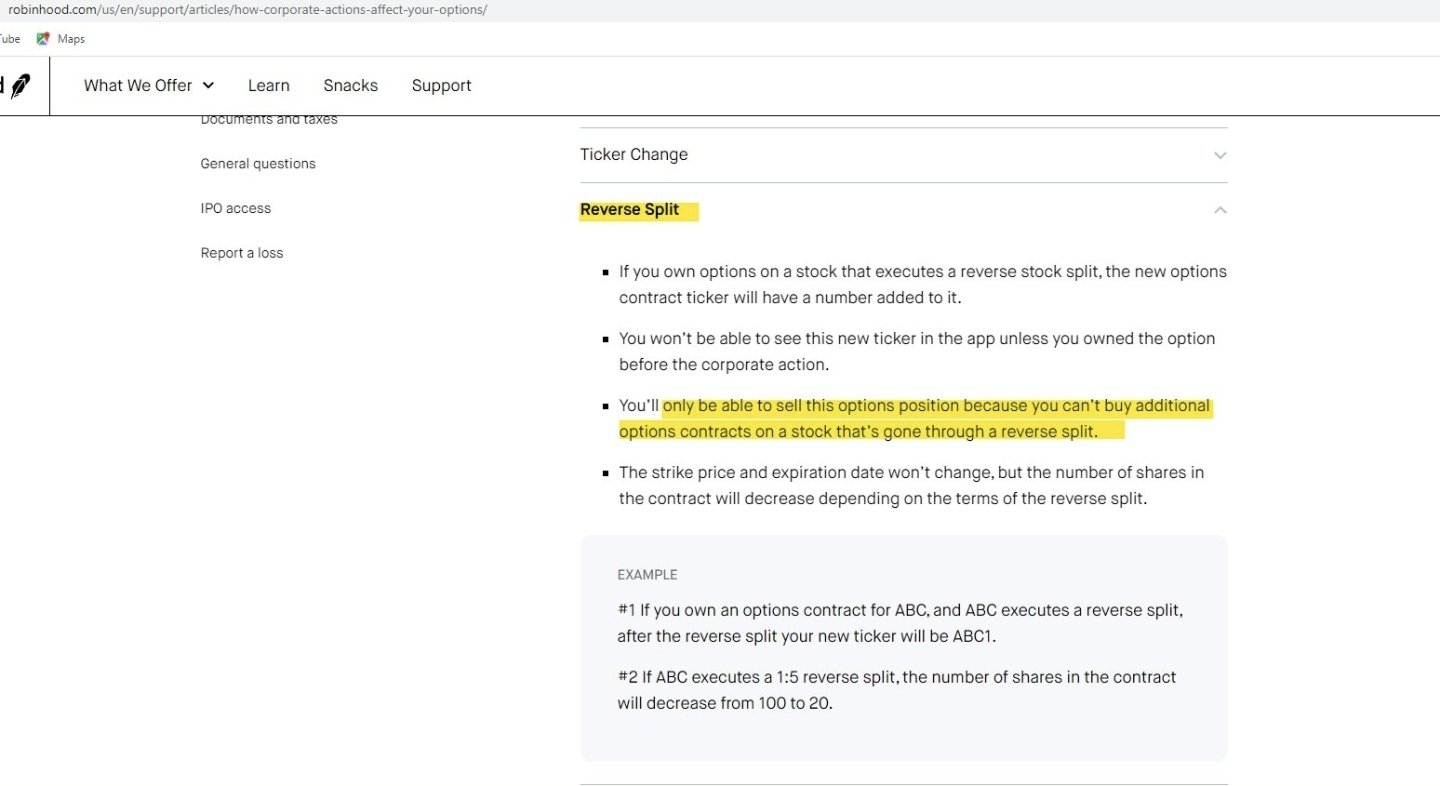Click the Robinhood feather logo

(20, 86)
